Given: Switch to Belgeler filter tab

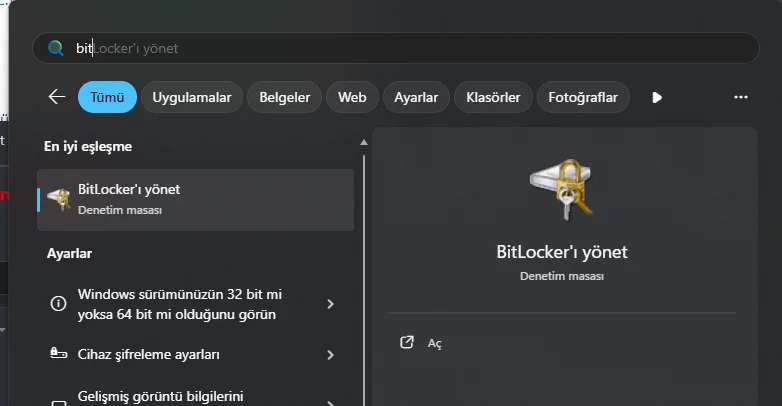Looking at the screenshot, I should pos(285,97).
